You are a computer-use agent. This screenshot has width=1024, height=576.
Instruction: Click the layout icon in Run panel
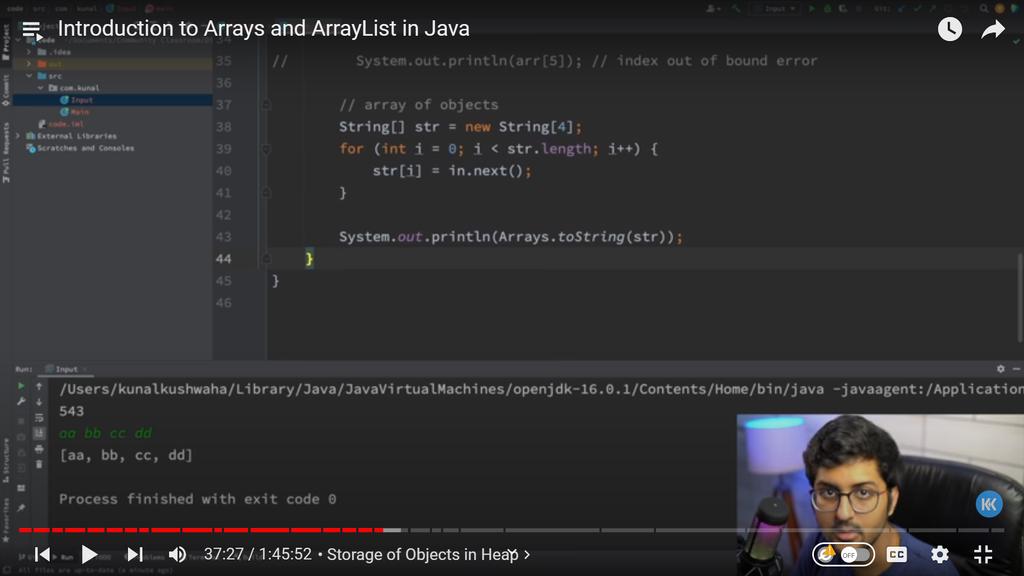pyautogui.click(x=21, y=488)
